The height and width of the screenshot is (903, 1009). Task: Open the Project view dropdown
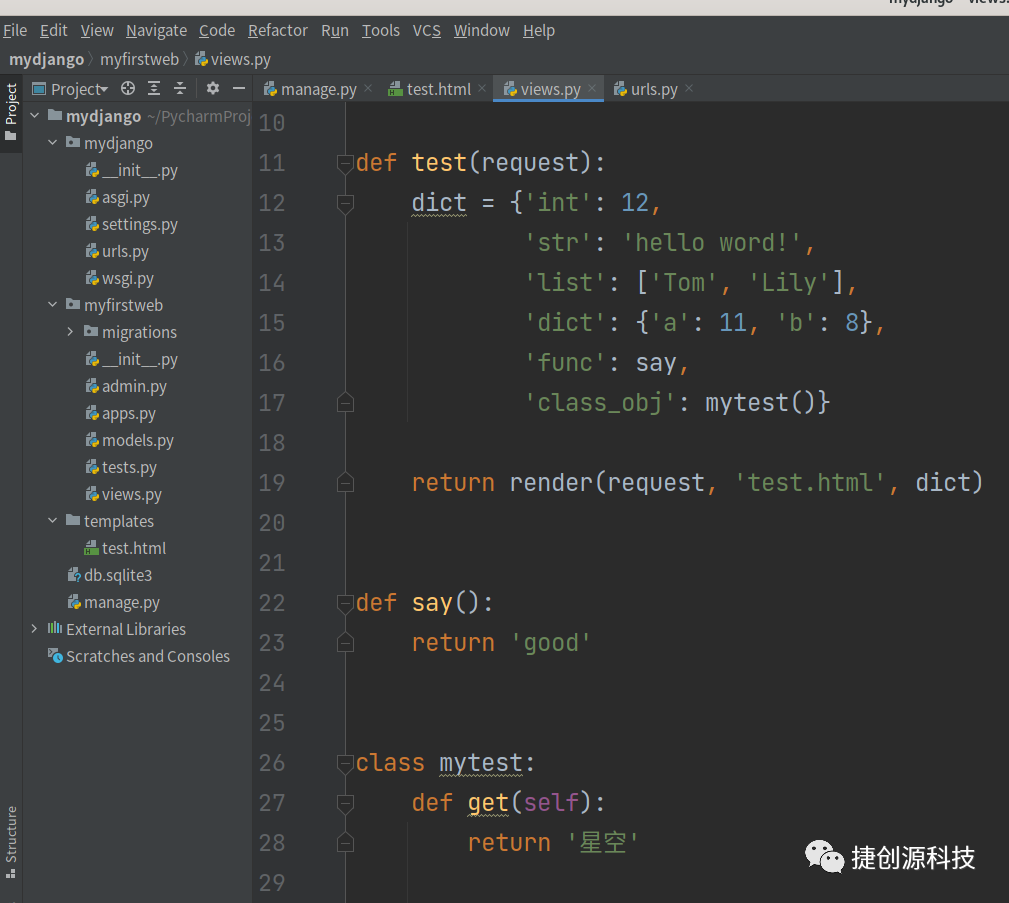(x=70, y=89)
